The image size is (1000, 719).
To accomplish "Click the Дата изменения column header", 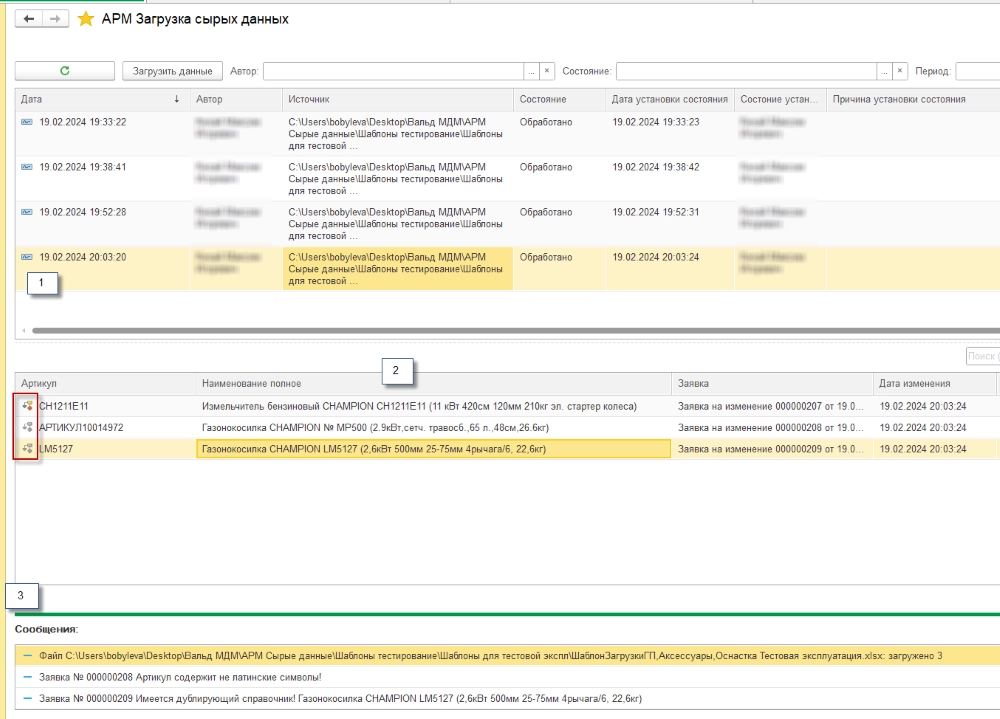I will tap(934, 383).
